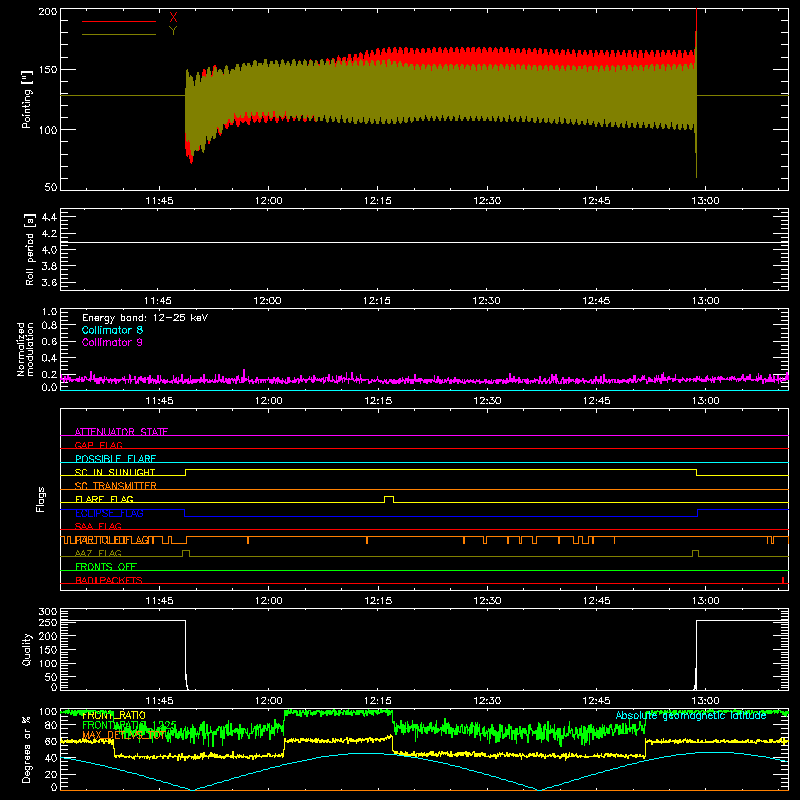Click the FLARE_FLAG label
This screenshot has width=800, height=800.
[x=104, y=499]
